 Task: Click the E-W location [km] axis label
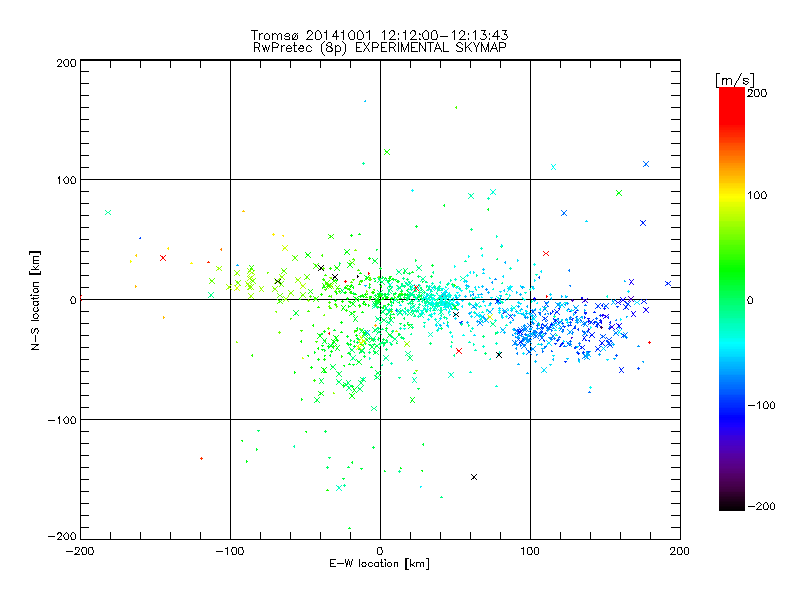point(379,564)
